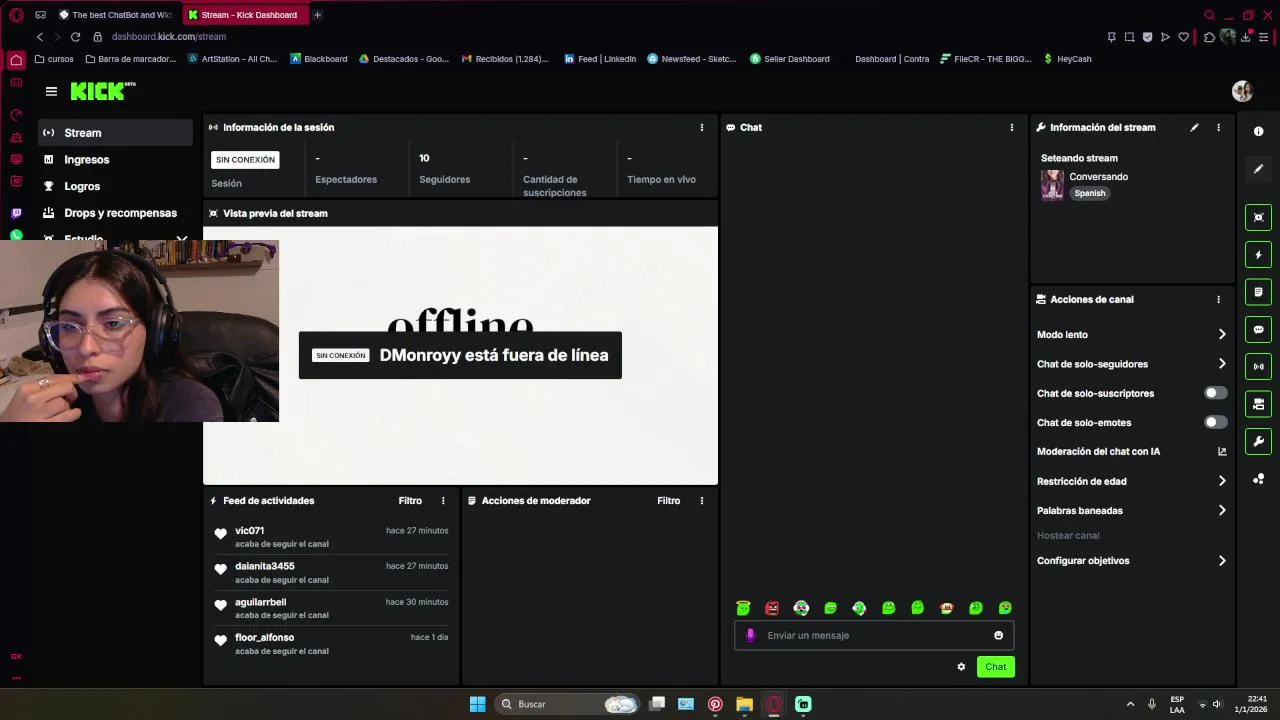The width and height of the screenshot is (1280, 720).
Task: Toggle Chat de solo-emotes switch
Action: pos(1215,422)
